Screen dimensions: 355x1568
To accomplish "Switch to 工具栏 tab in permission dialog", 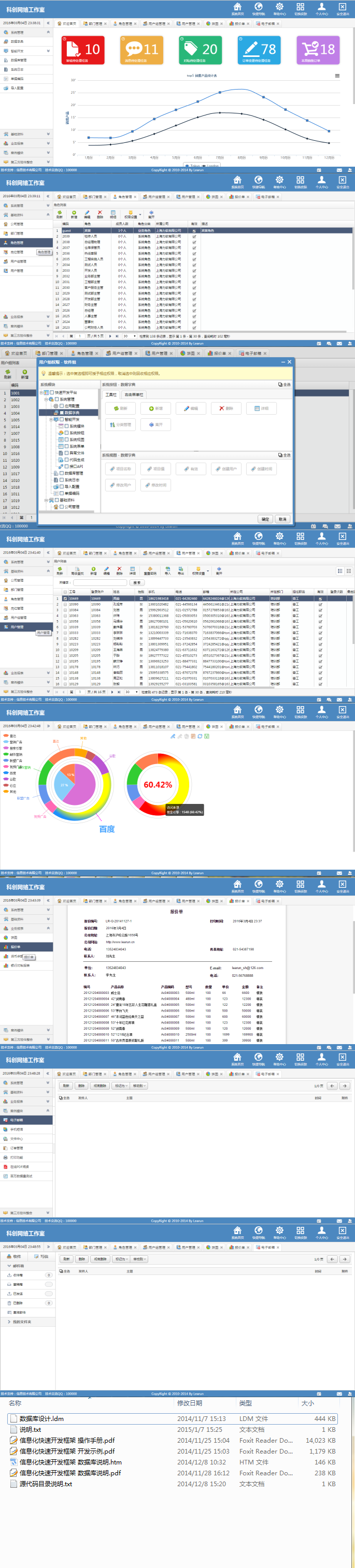I will click(111, 394).
